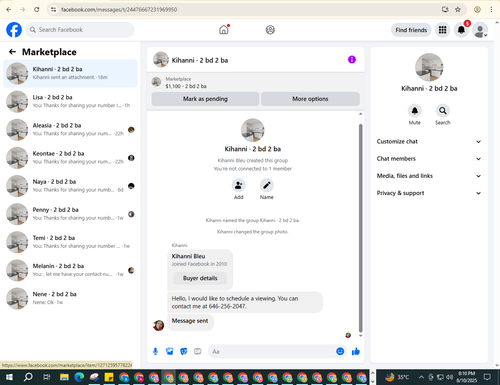The image size is (500, 385).
Task: Reload the page in browser
Action: (x=37, y=9)
